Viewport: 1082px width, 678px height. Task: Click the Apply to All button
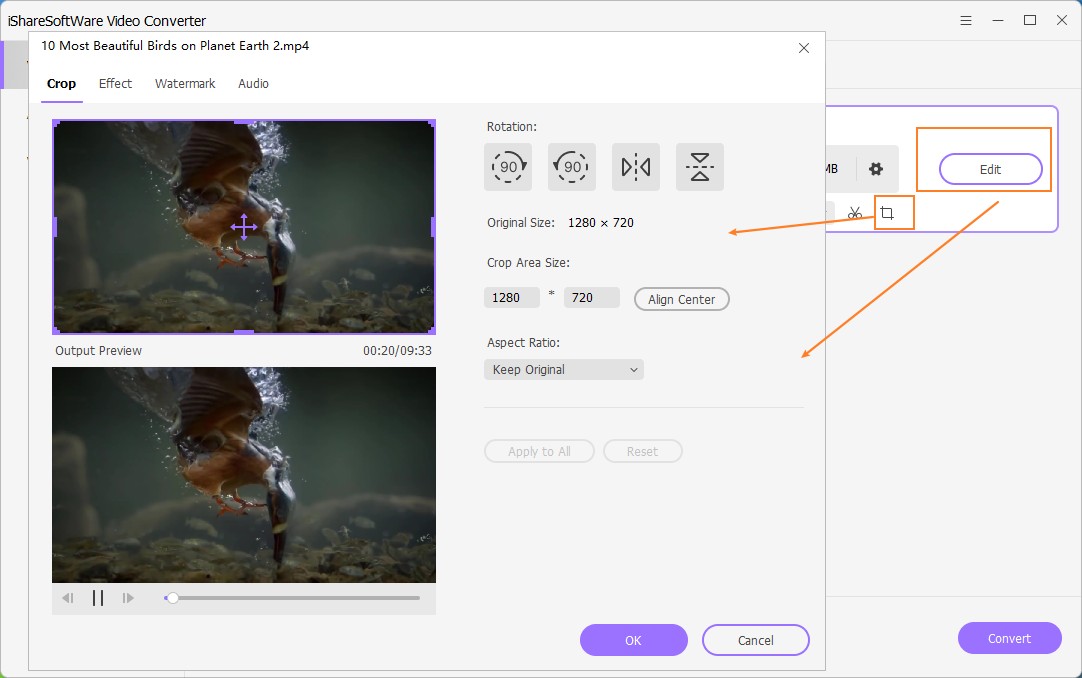click(539, 451)
